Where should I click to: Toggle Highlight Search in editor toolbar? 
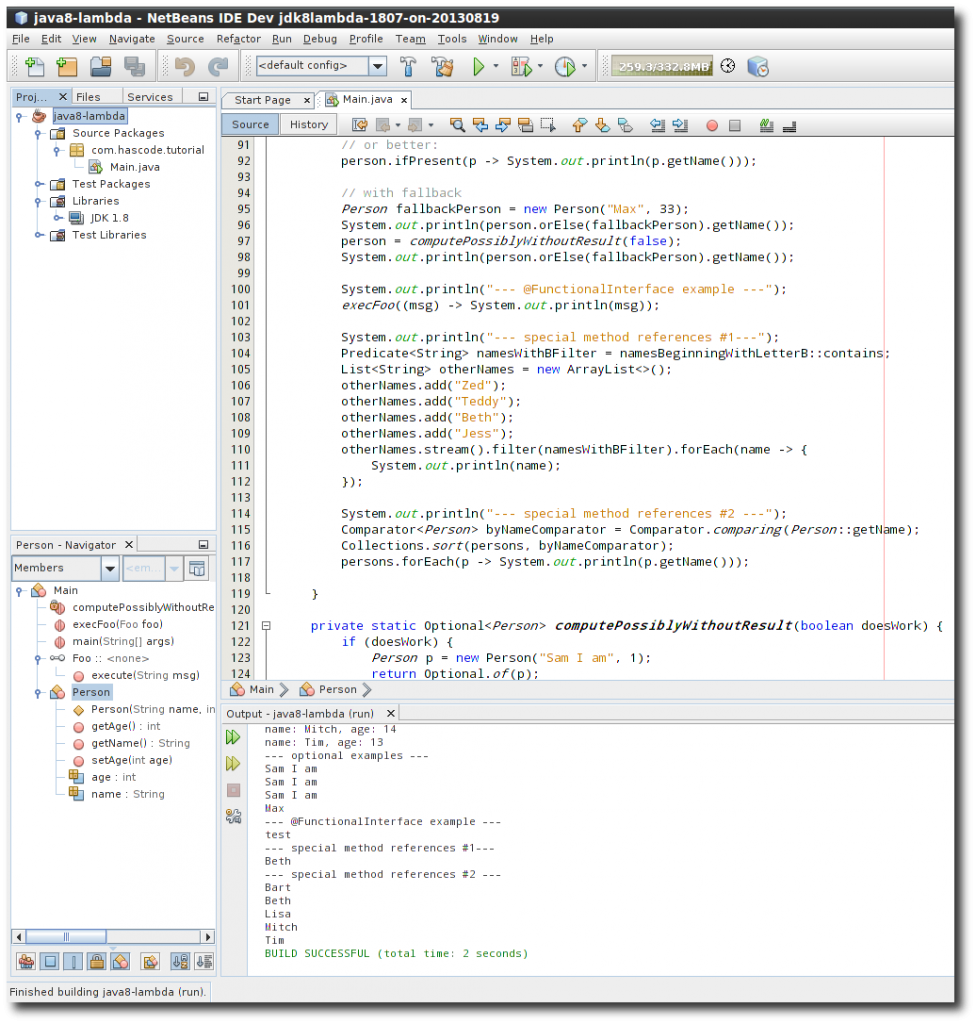tap(526, 124)
